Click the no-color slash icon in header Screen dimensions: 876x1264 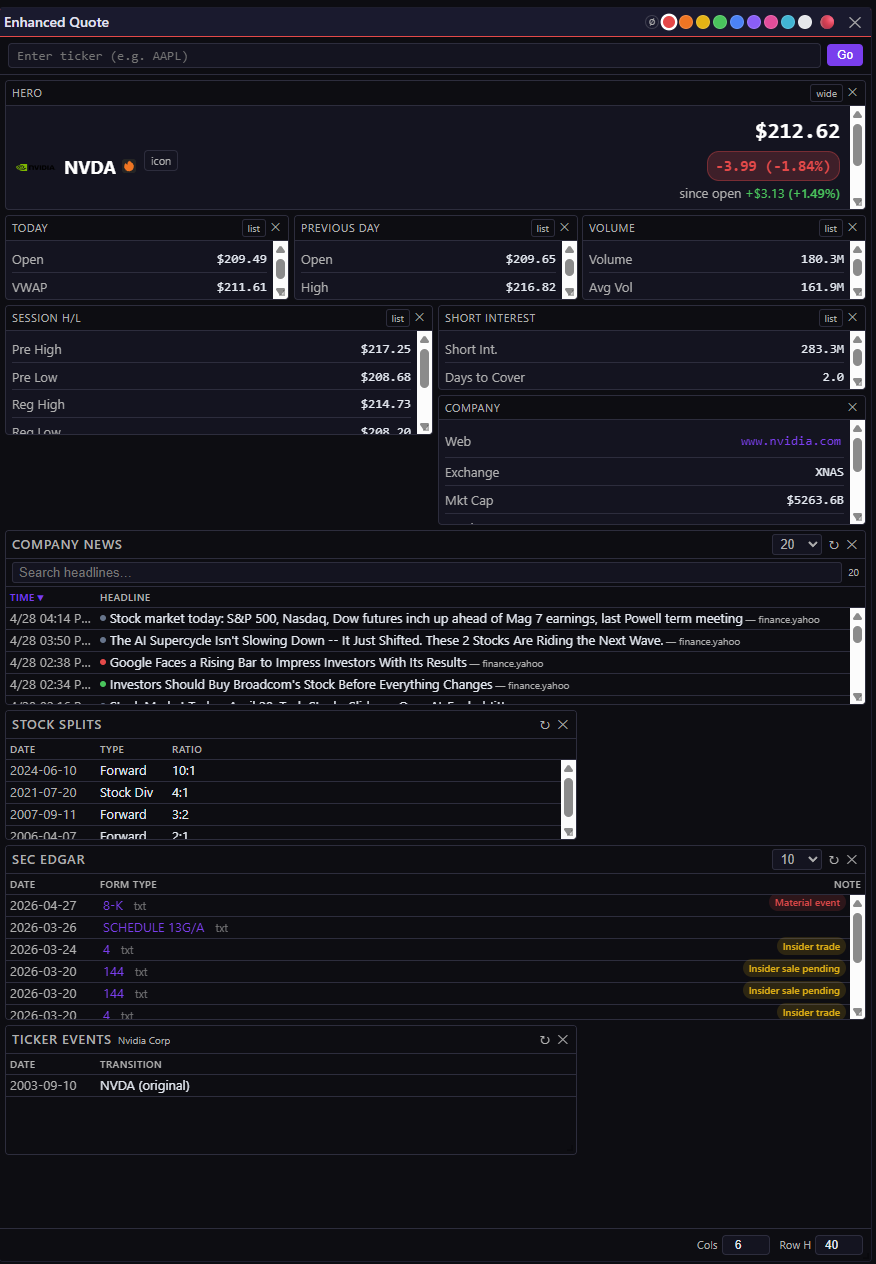click(652, 22)
